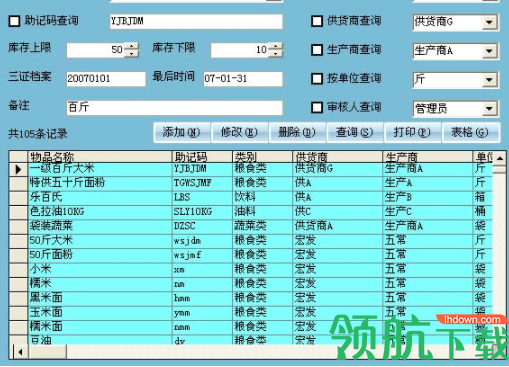The image size is (509, 367).
Task: Click the 助记码 input field containing YJBJDM
Action: pos(196,22)
